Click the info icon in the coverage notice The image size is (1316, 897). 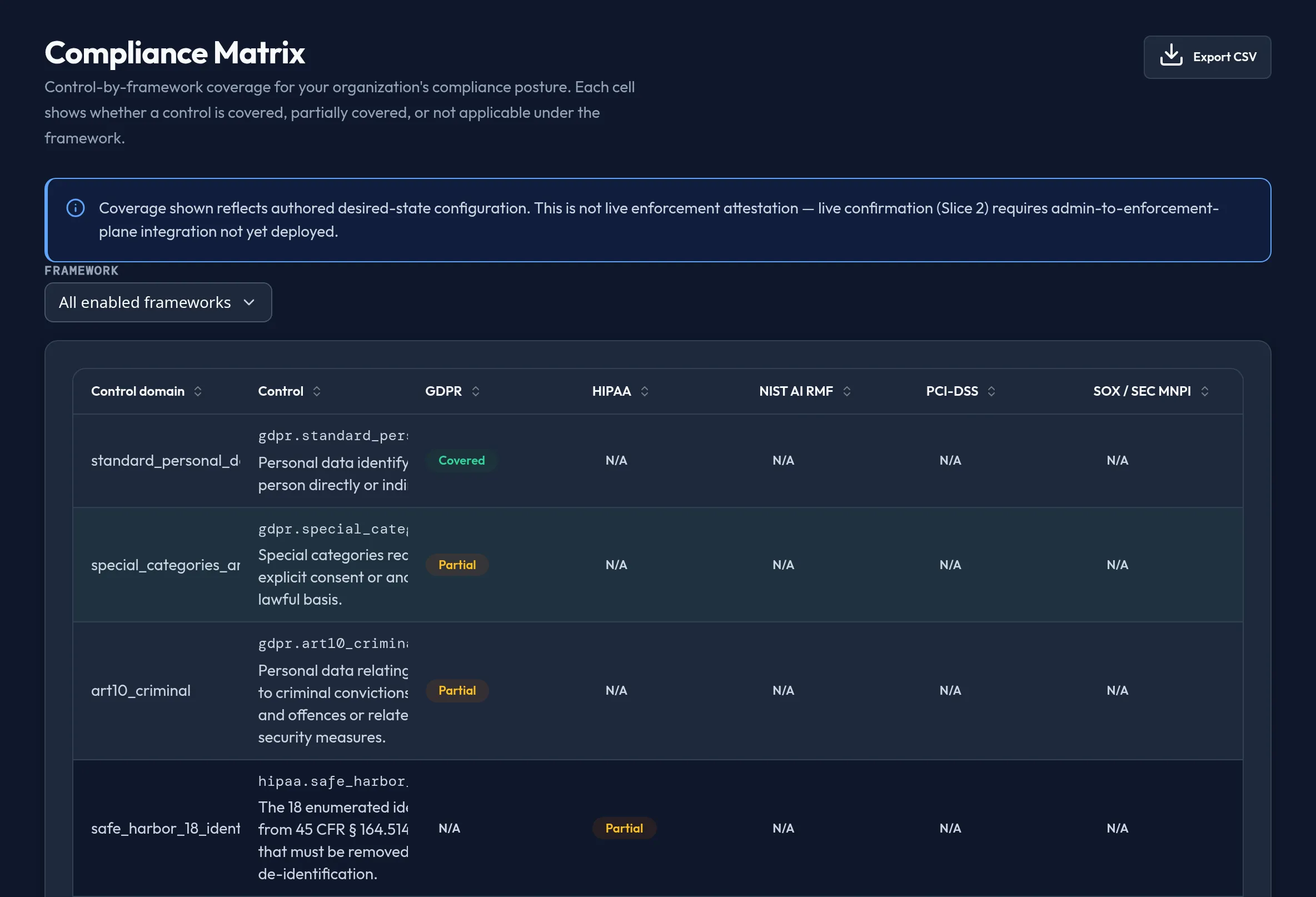[x=76, y=208]
